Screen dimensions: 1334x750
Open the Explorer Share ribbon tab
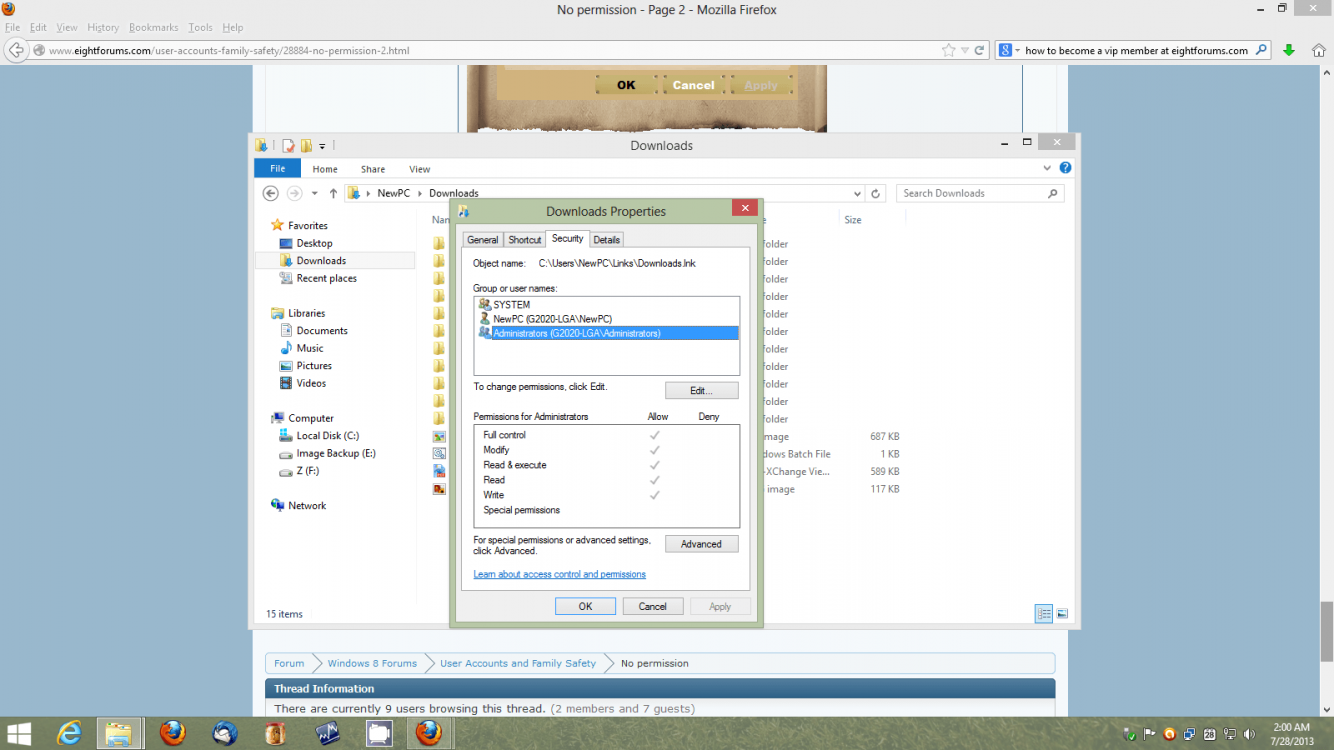pos(373,169)
